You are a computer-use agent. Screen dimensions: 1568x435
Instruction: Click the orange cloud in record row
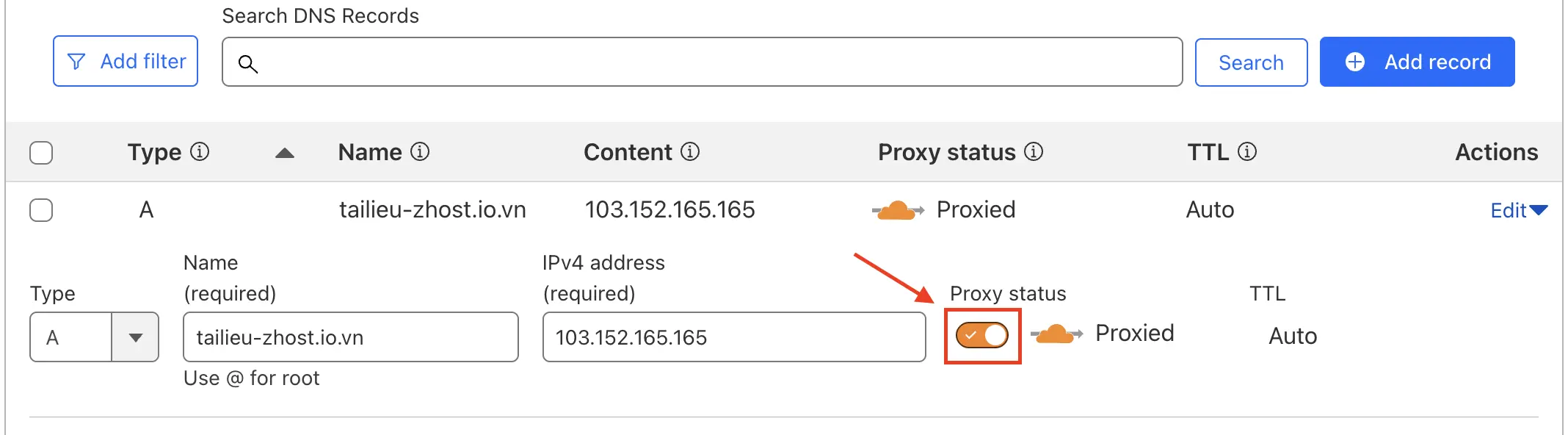tap(897, 211)
